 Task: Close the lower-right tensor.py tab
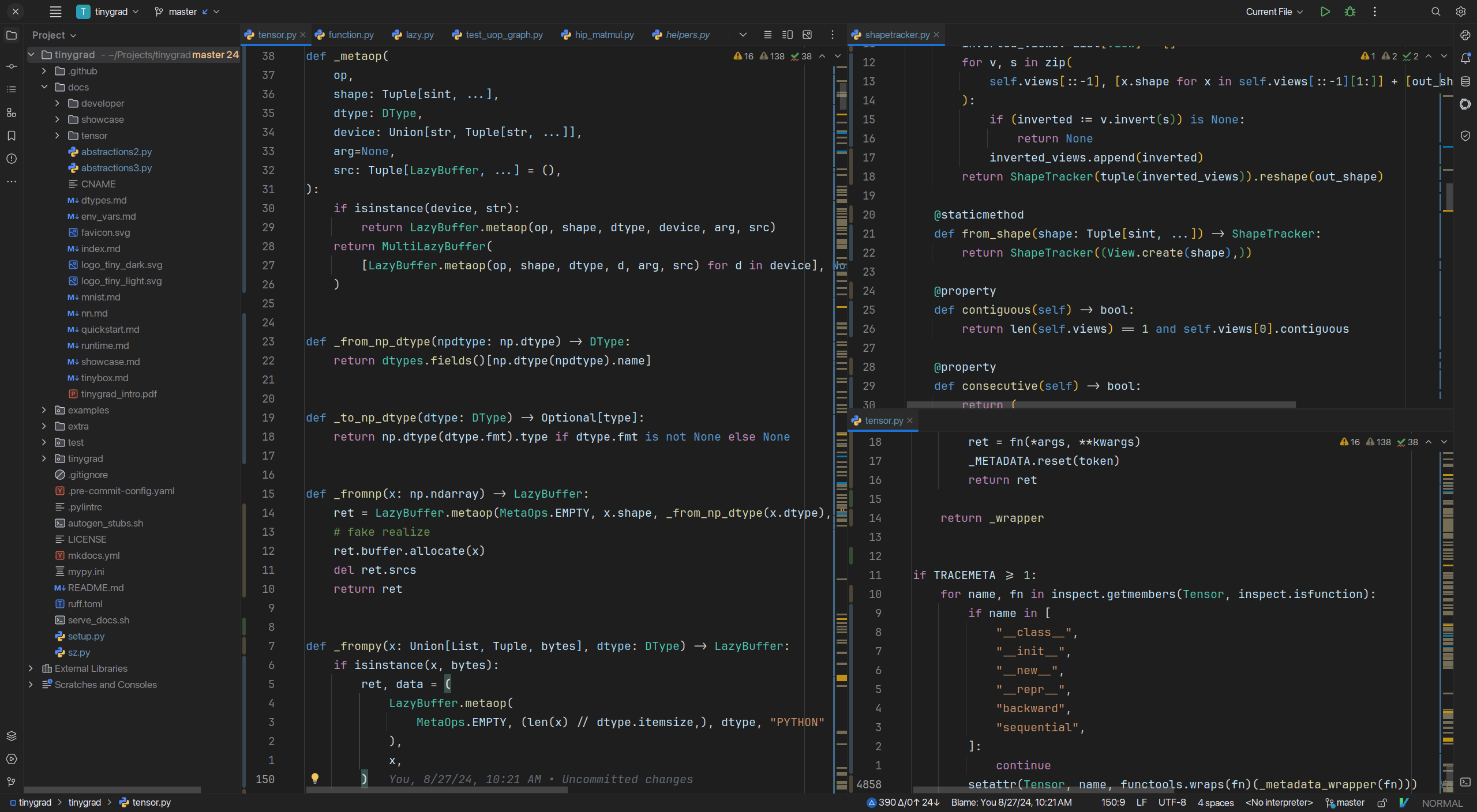pos(910,420)
